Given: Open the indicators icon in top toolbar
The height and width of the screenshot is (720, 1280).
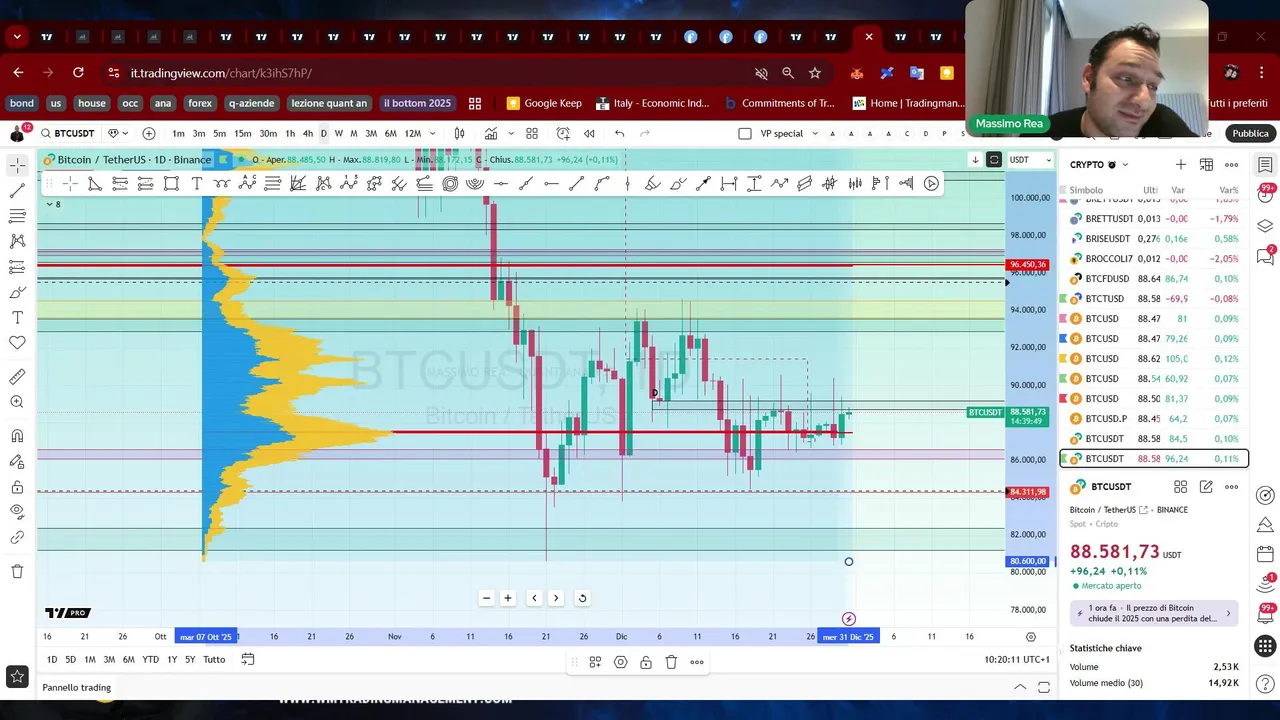Looking at the screenshot, I should tap(491, 134).
